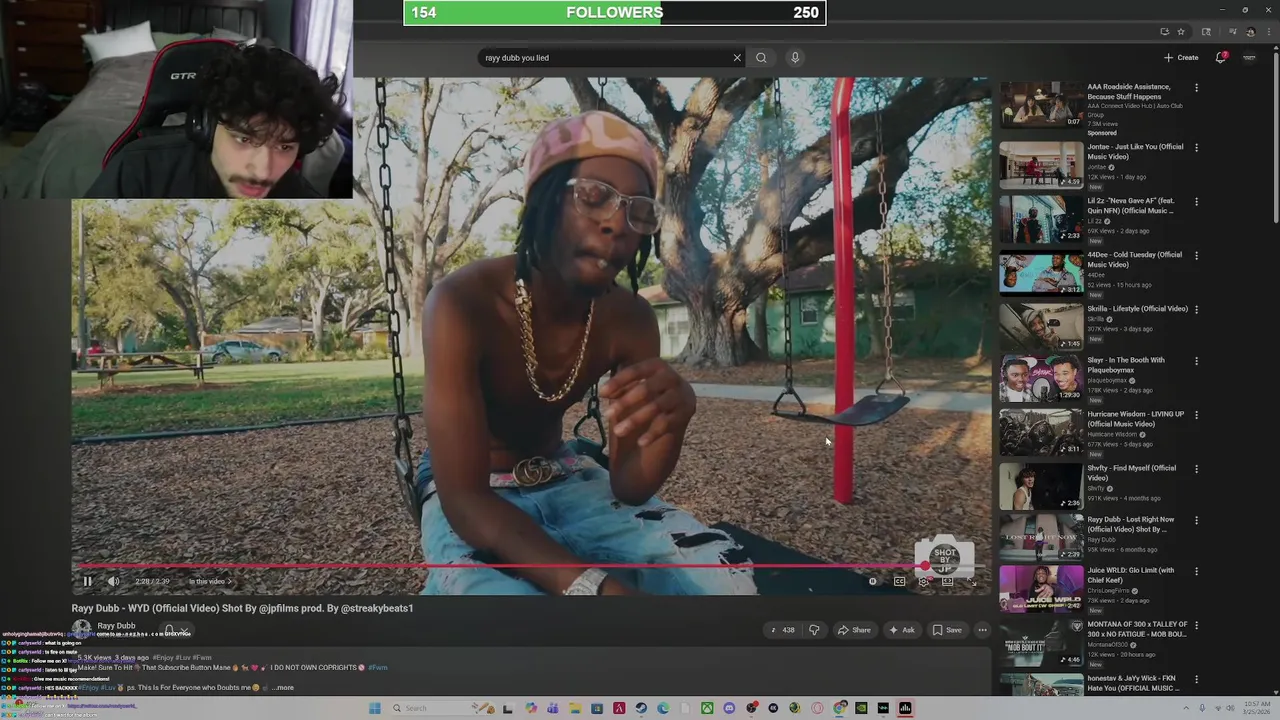1280x720 pixels.
Task: Open Chrome's three-dot menu
Action: tap(1269, 32)
